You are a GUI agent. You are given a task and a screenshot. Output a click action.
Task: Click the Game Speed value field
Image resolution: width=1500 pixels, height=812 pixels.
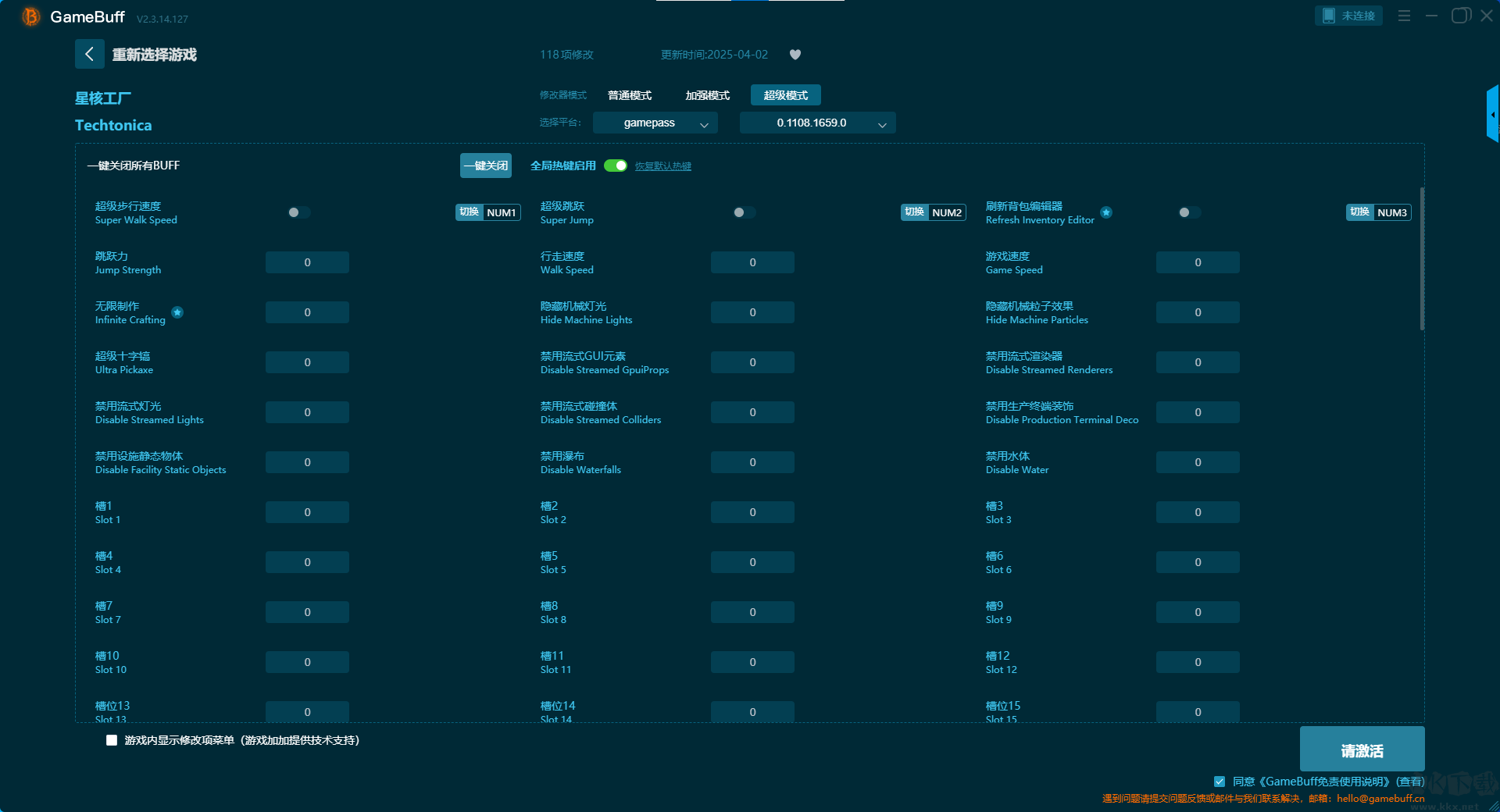1197,262
